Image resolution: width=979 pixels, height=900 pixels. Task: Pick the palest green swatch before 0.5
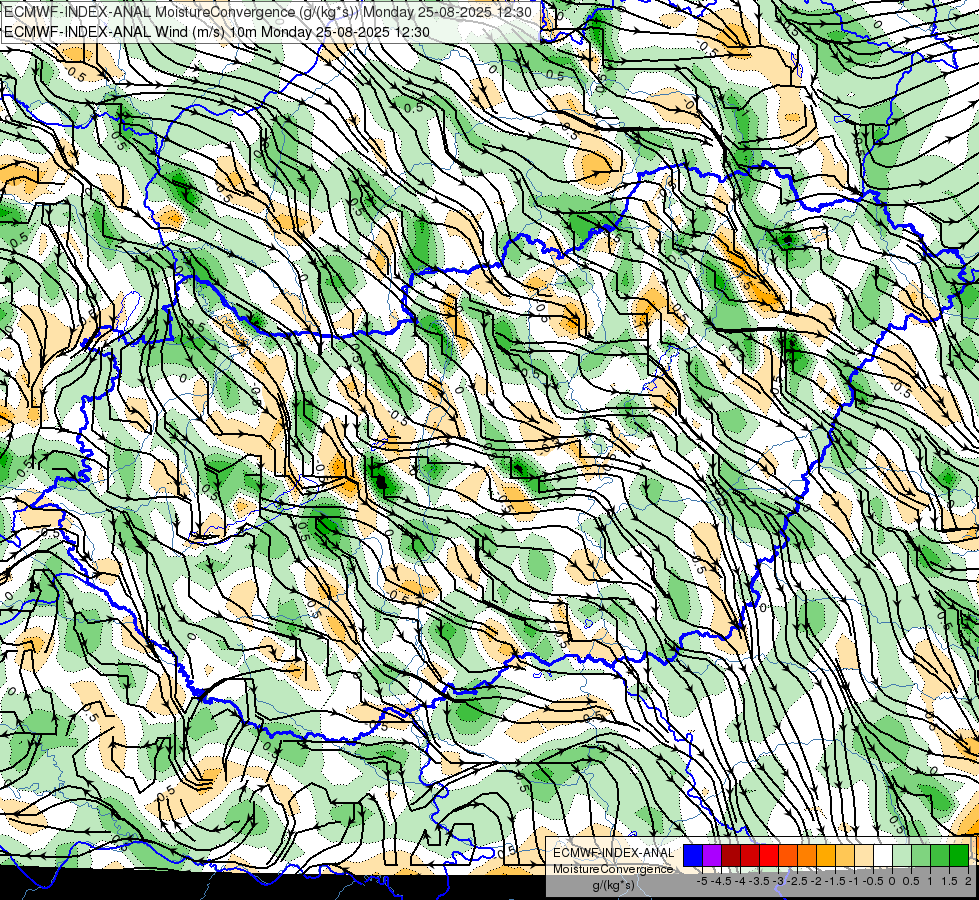click(902, 856)
